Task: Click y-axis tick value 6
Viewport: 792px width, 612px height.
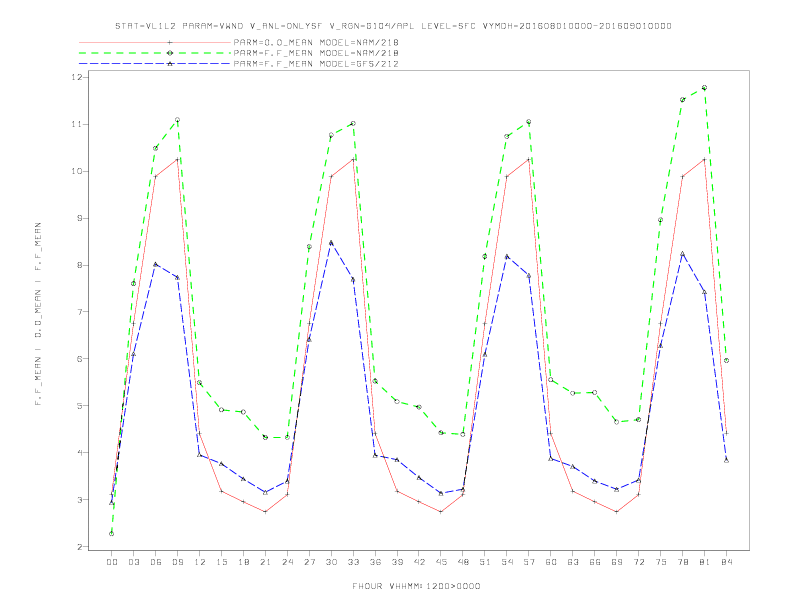Action: pyautogui.click(x=80, y=359)
